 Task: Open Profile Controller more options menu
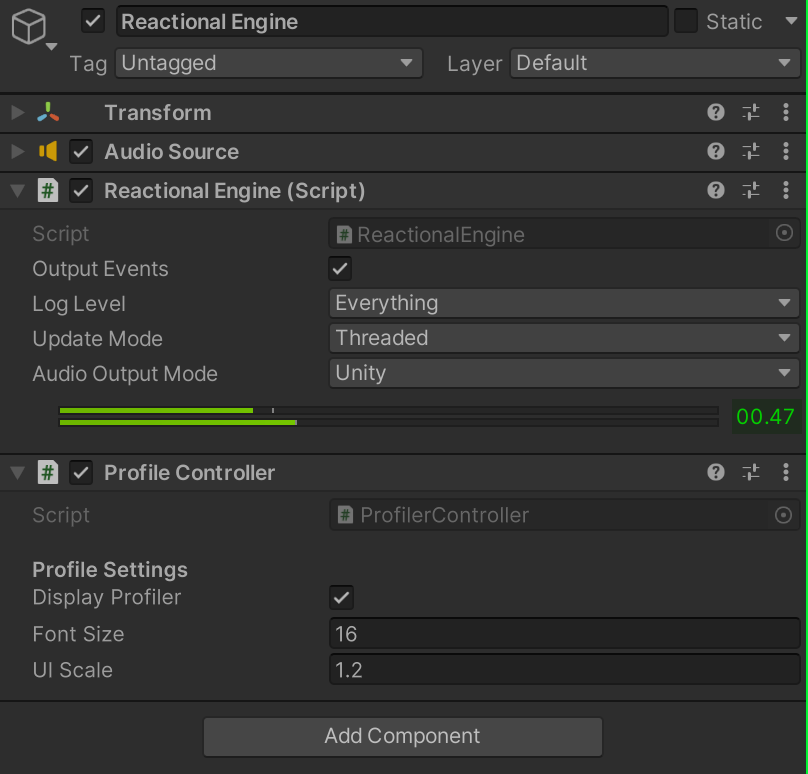tap(786, 473)
